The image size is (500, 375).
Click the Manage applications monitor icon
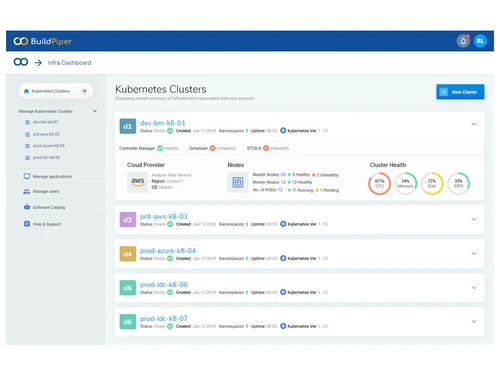click(x=27, y=176)
